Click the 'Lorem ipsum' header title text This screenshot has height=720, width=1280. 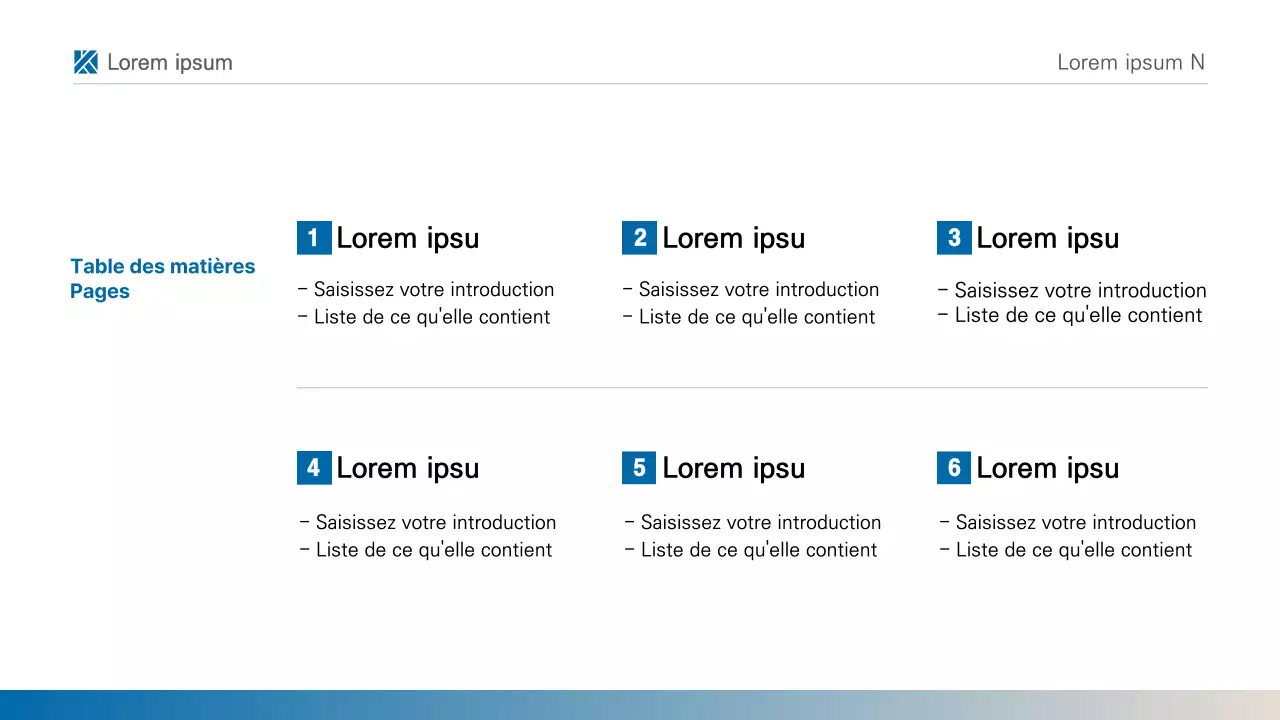(x=170, y=62)
